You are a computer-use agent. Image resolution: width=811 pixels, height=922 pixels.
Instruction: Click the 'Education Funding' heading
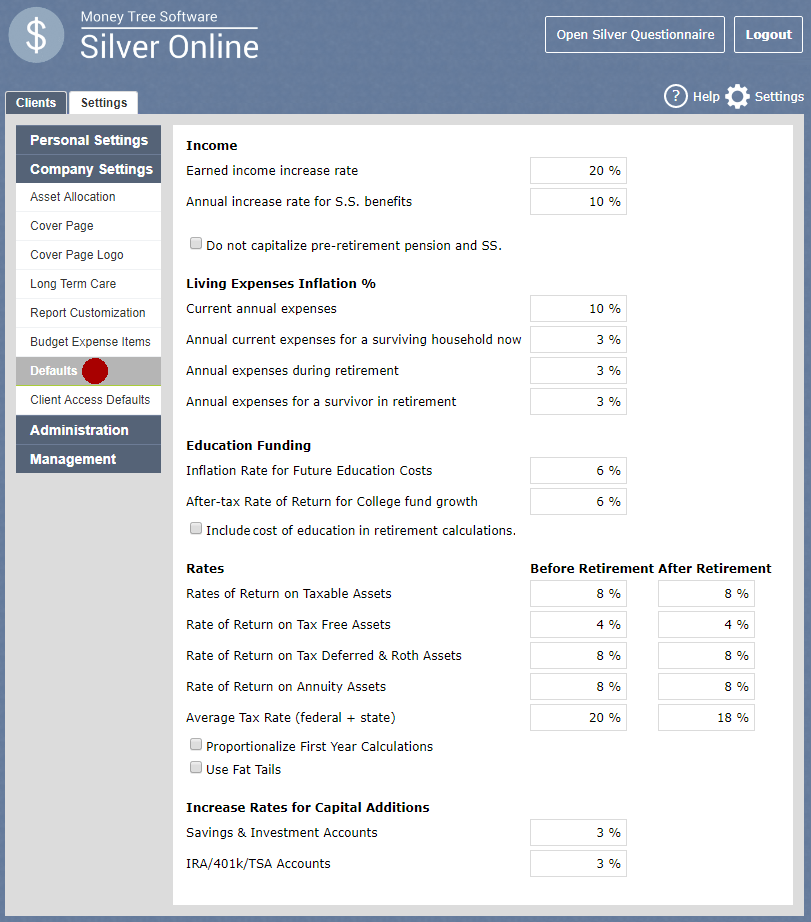[248, 446]
